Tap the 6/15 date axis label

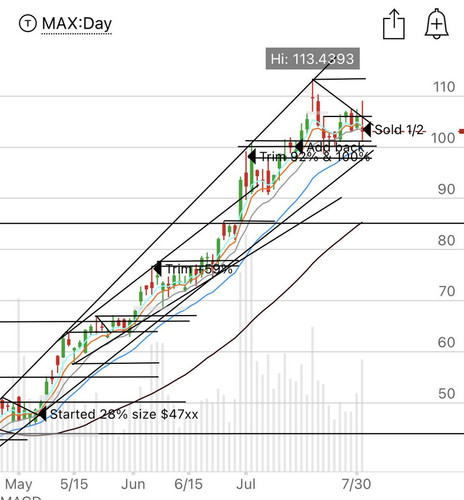tap(188, 484)
